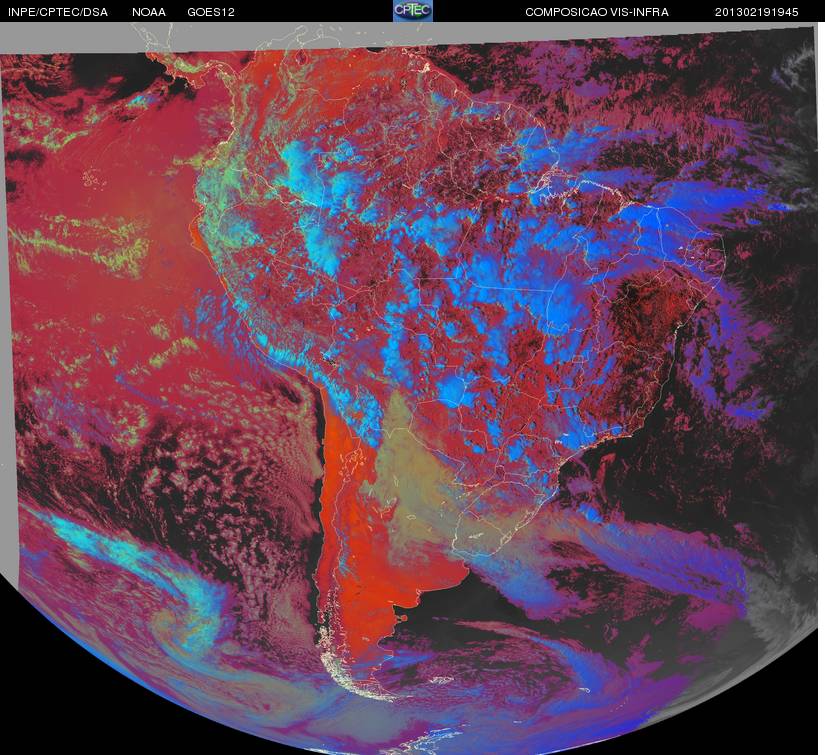825x755 pixels.
Task: Select the COMPOSICAO VIS-INFRA title text
Action: (597, 12)
